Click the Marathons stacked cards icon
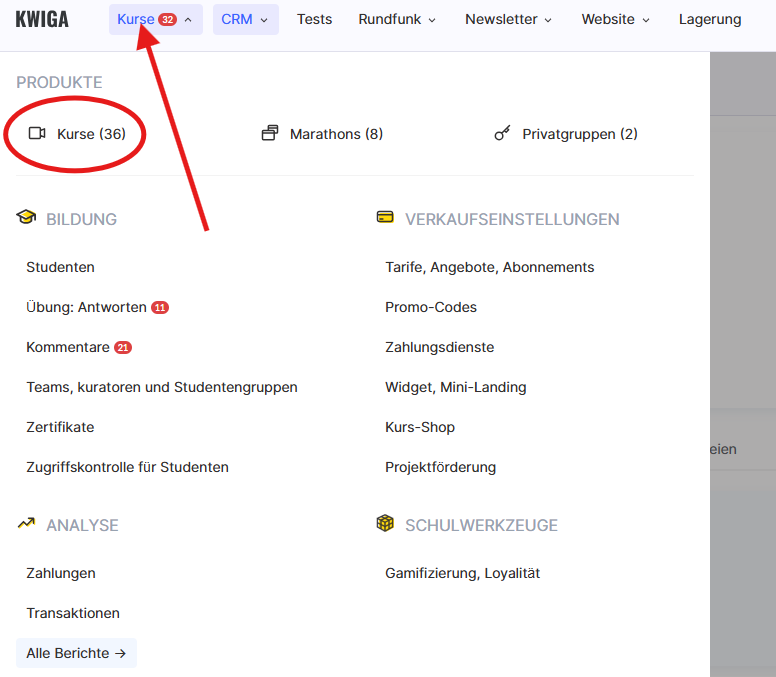 270,134
